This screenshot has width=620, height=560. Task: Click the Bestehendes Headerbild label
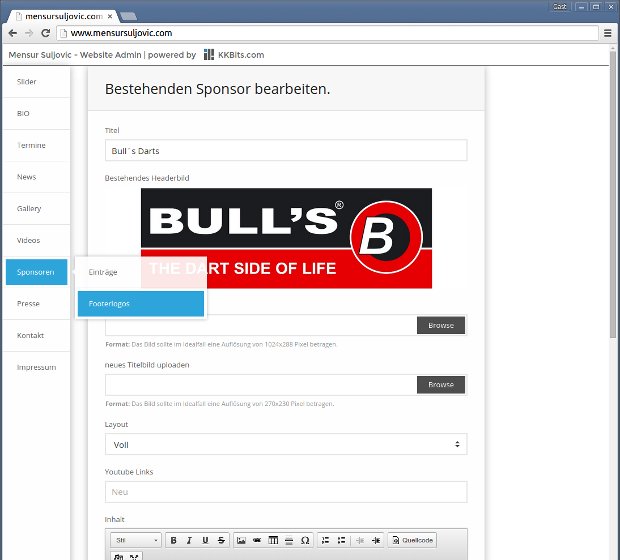(x=147, y=178)
